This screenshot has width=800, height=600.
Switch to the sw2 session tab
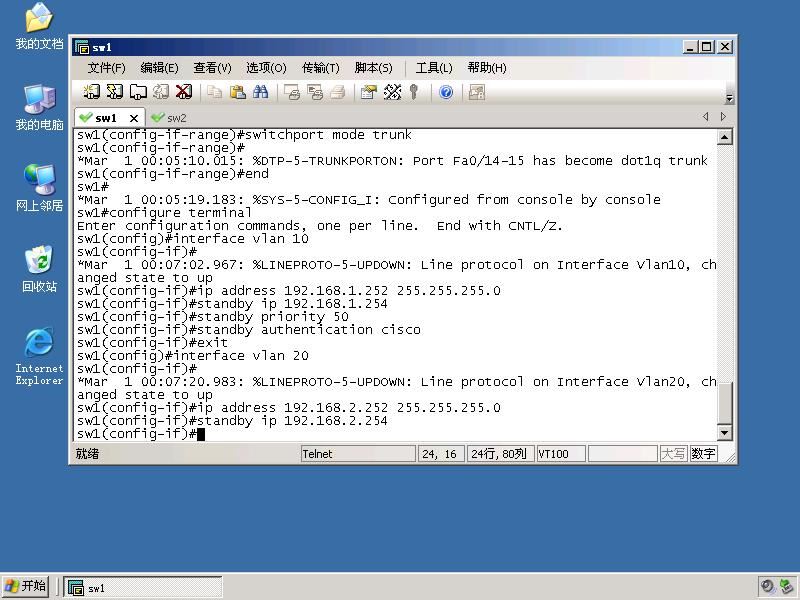170,118
